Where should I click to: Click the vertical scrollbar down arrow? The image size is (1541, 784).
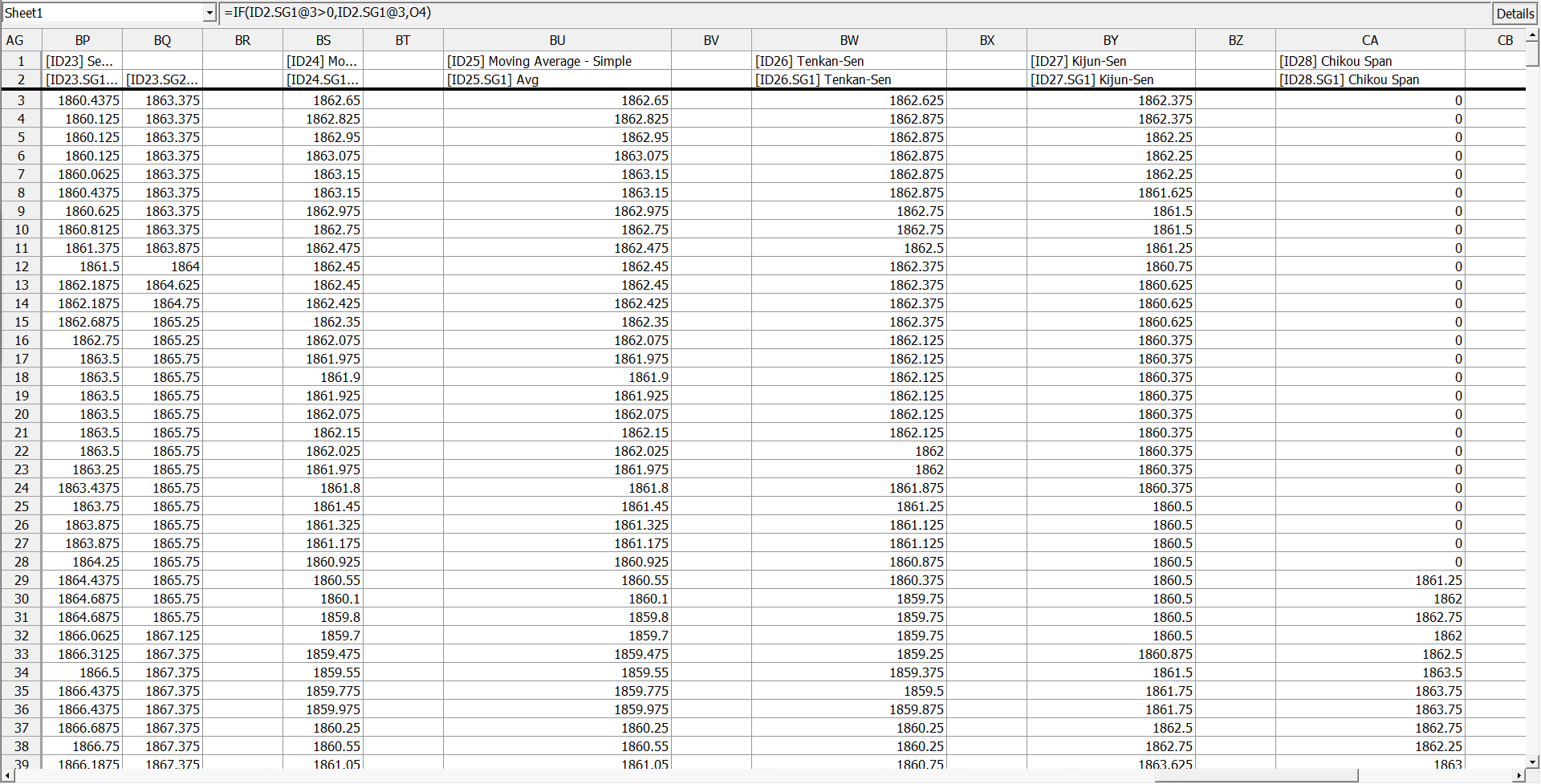[1532, 762]
